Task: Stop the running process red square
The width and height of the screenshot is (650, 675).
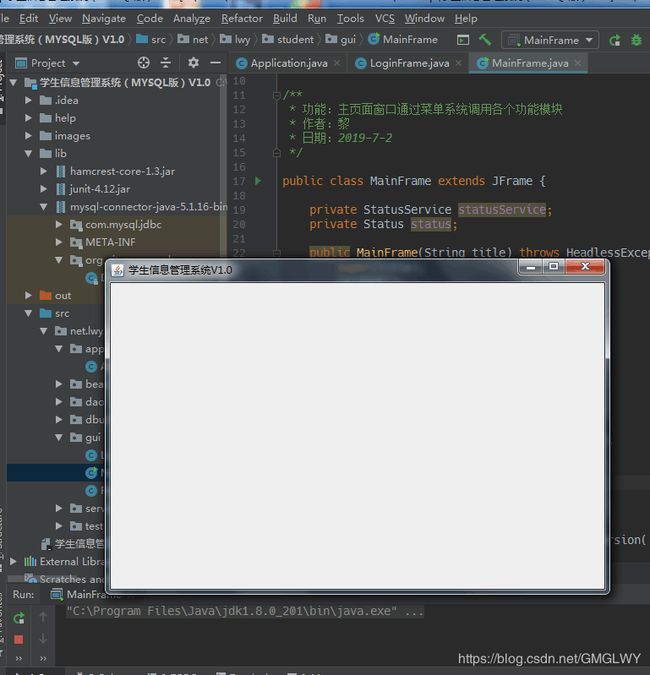Action: tap(19, 640)
